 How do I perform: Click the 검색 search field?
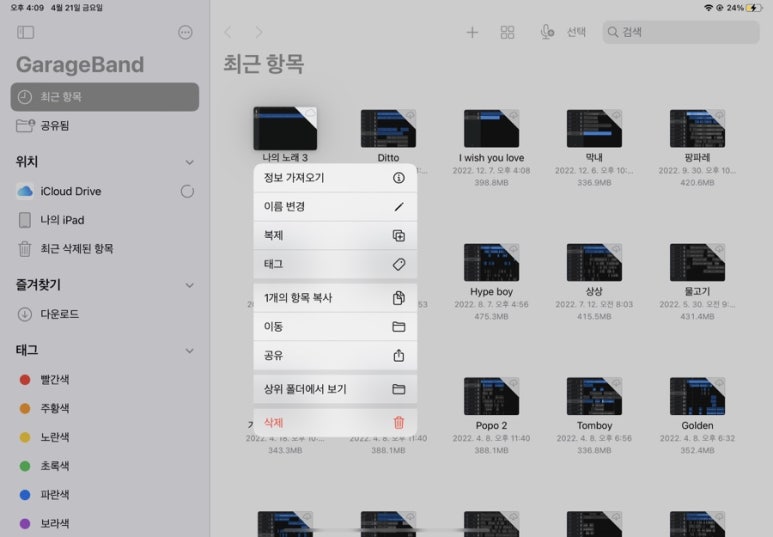point(681,33)
